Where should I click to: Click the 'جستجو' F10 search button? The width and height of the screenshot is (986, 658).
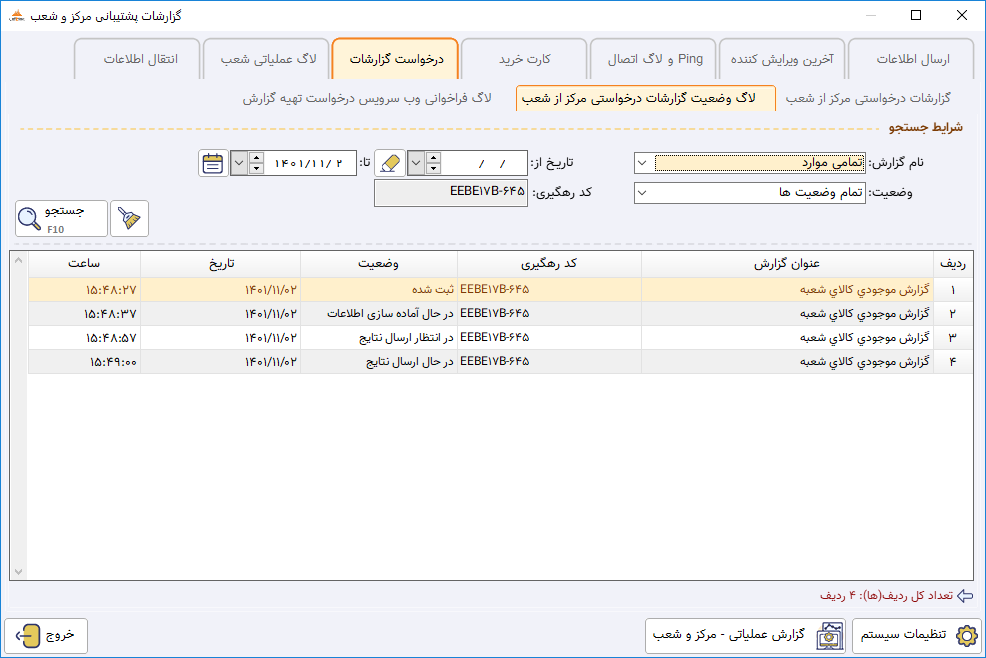point(62,218)
